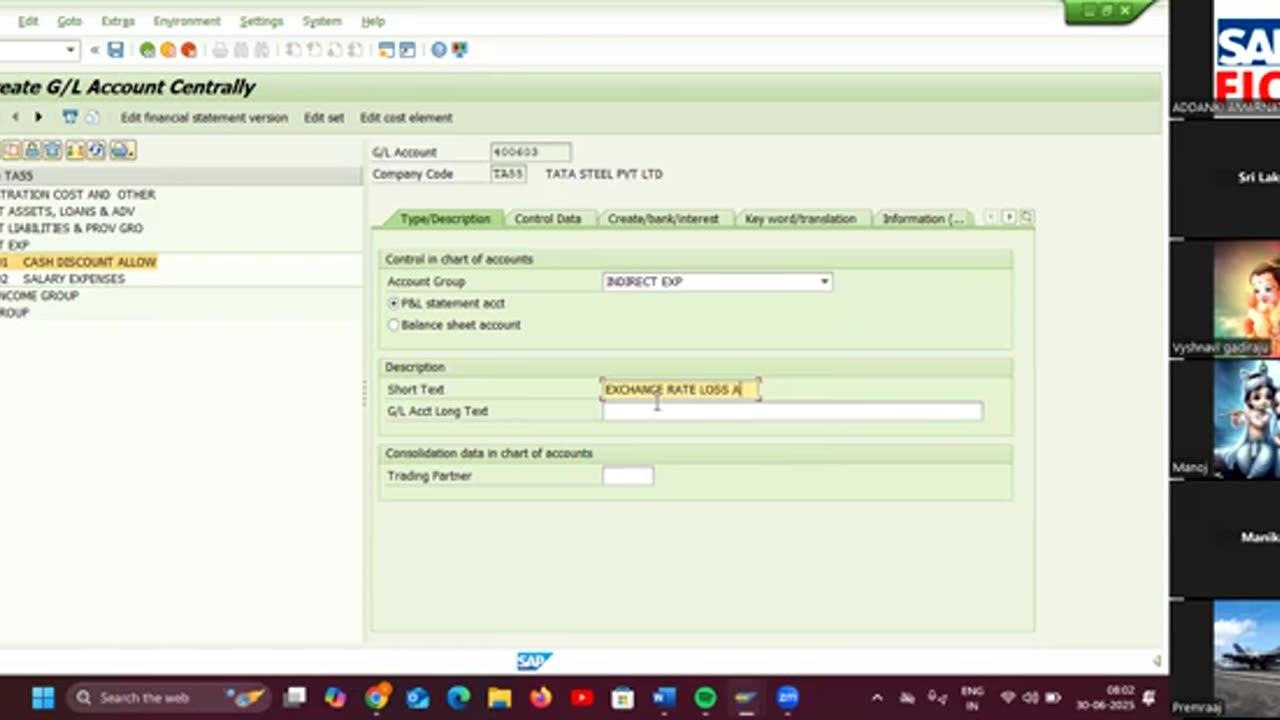Click the green Back icon

[x=147, y=49]
